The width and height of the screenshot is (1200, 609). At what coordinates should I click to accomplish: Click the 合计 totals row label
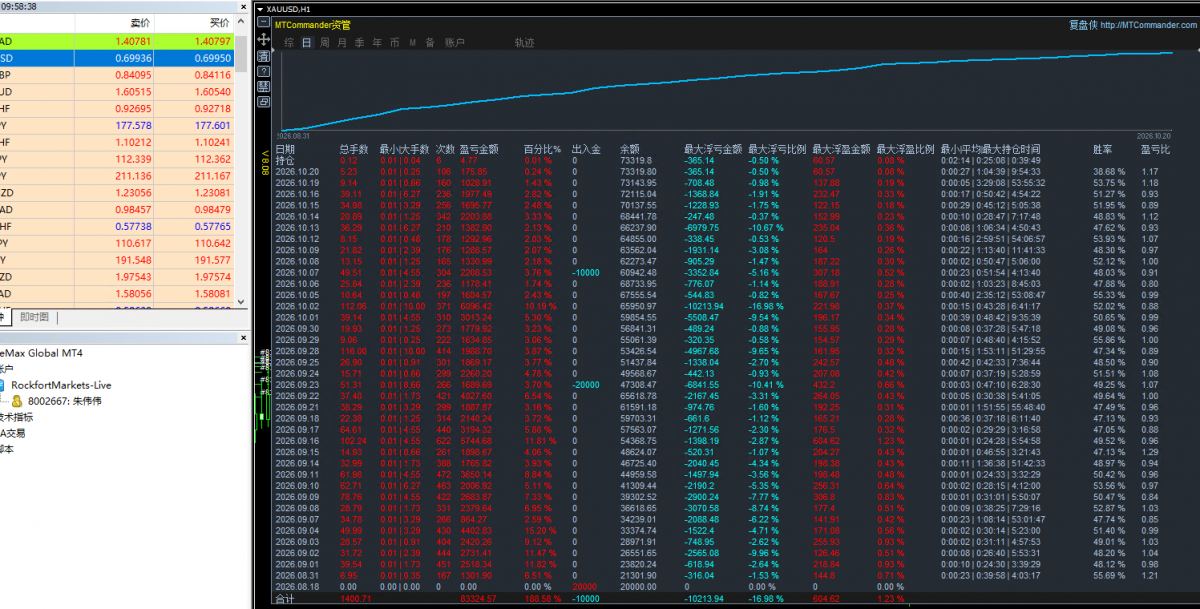click(286, 599)
